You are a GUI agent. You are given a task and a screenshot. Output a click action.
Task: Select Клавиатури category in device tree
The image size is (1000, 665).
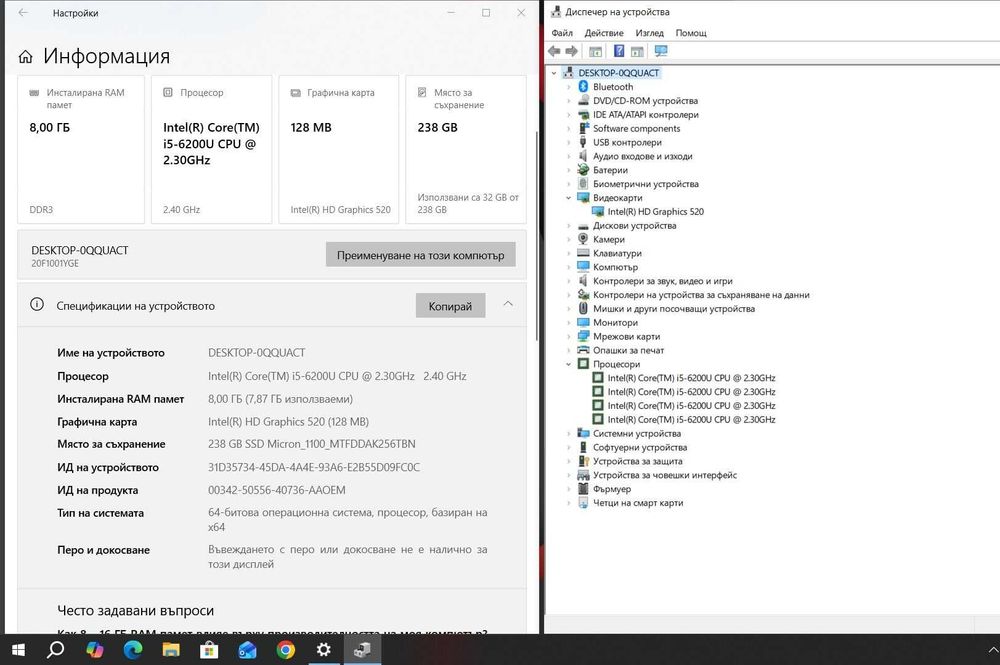click(617, 254)
